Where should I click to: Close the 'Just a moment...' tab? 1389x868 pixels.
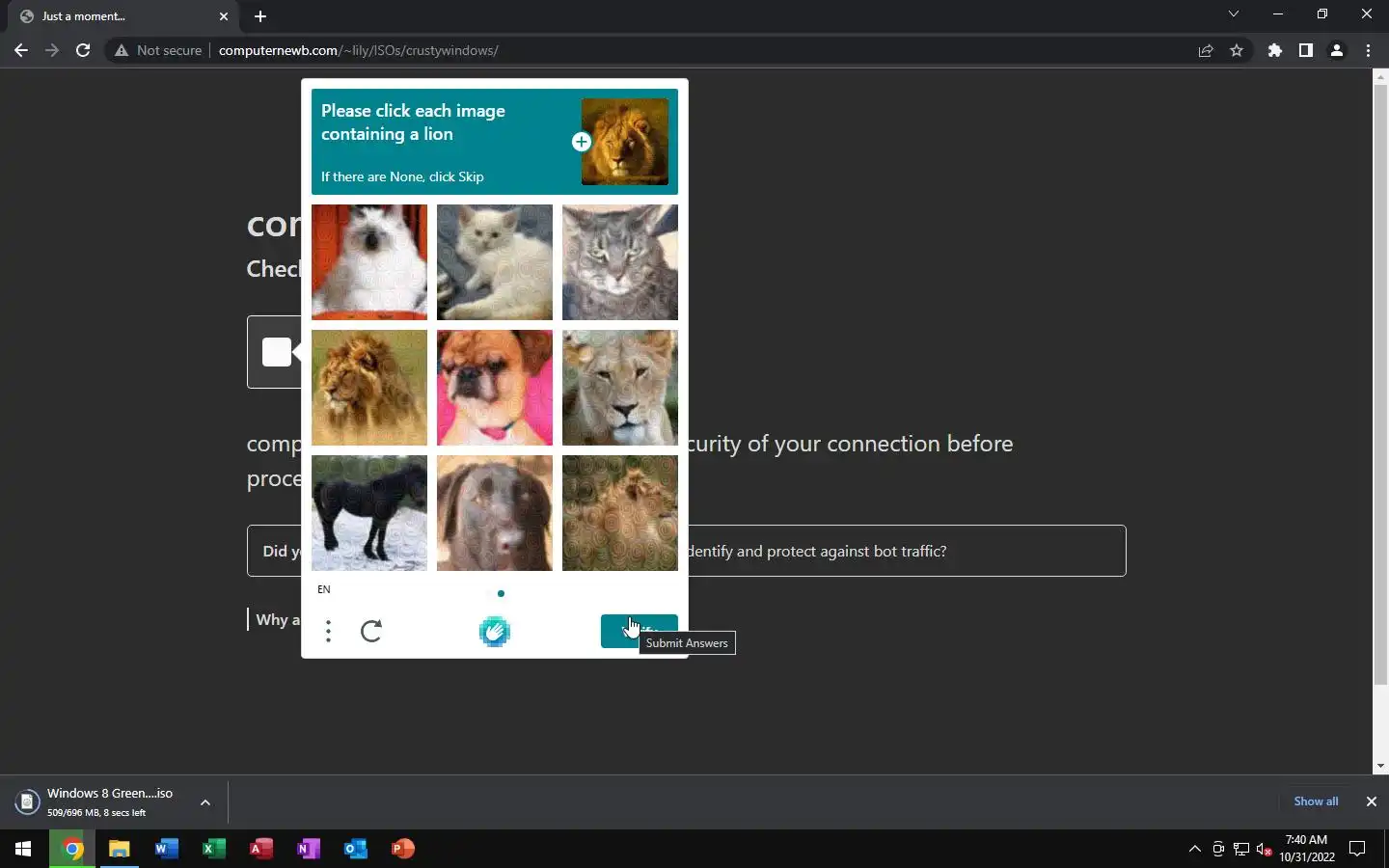[224, 16]
